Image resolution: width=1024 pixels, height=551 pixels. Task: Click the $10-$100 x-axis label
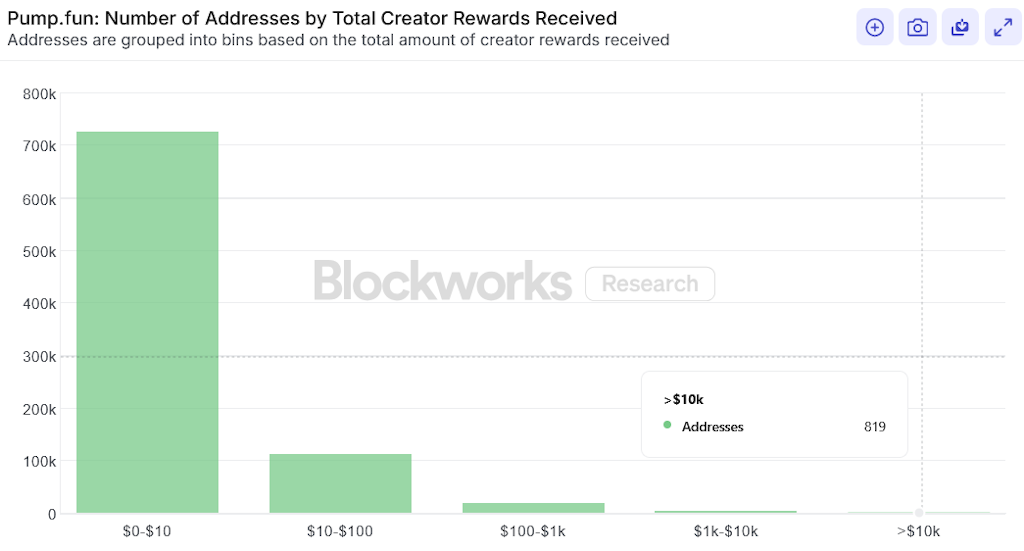pos(340,531)
